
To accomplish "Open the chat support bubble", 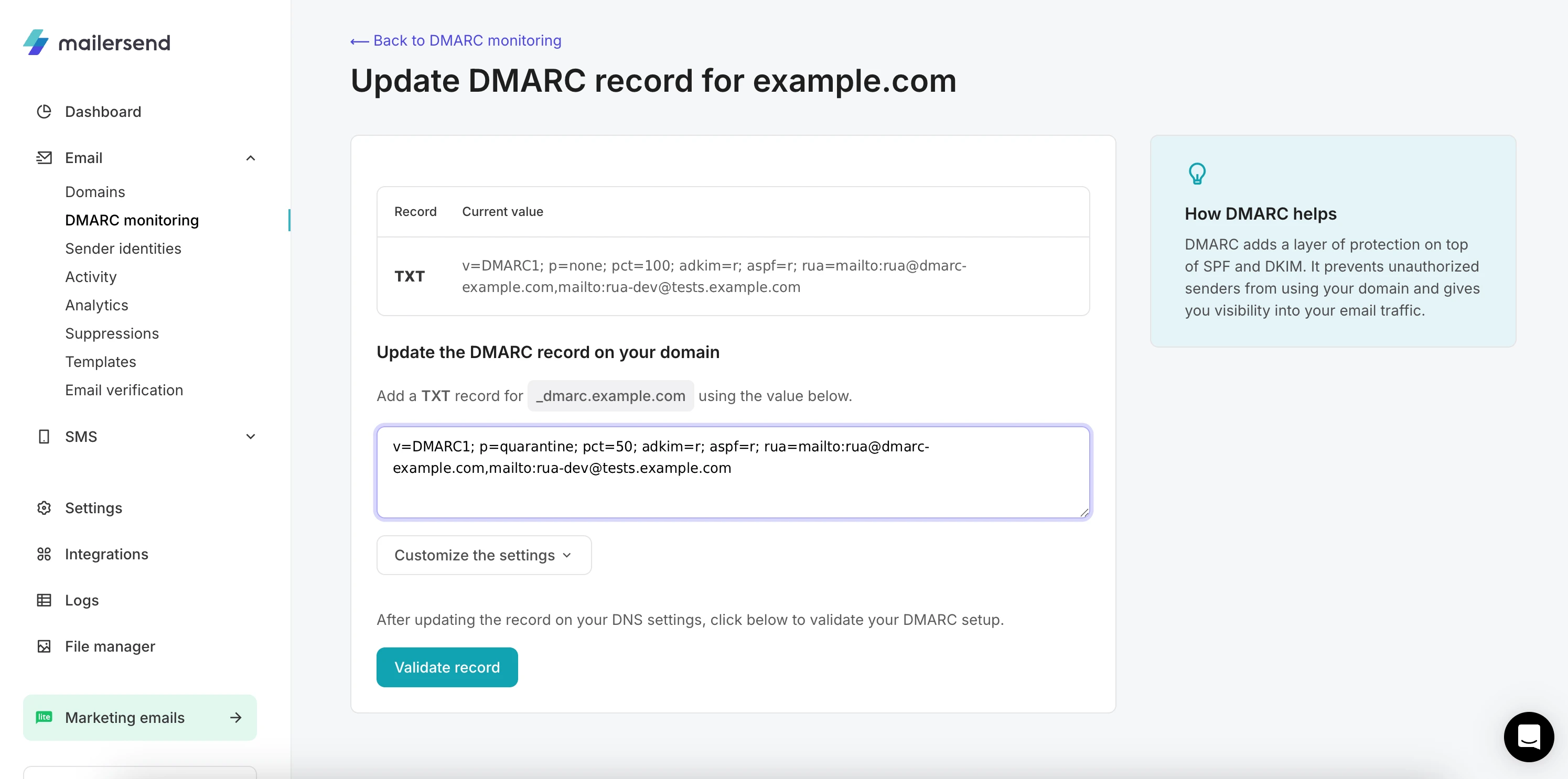I will point(1529,737).
